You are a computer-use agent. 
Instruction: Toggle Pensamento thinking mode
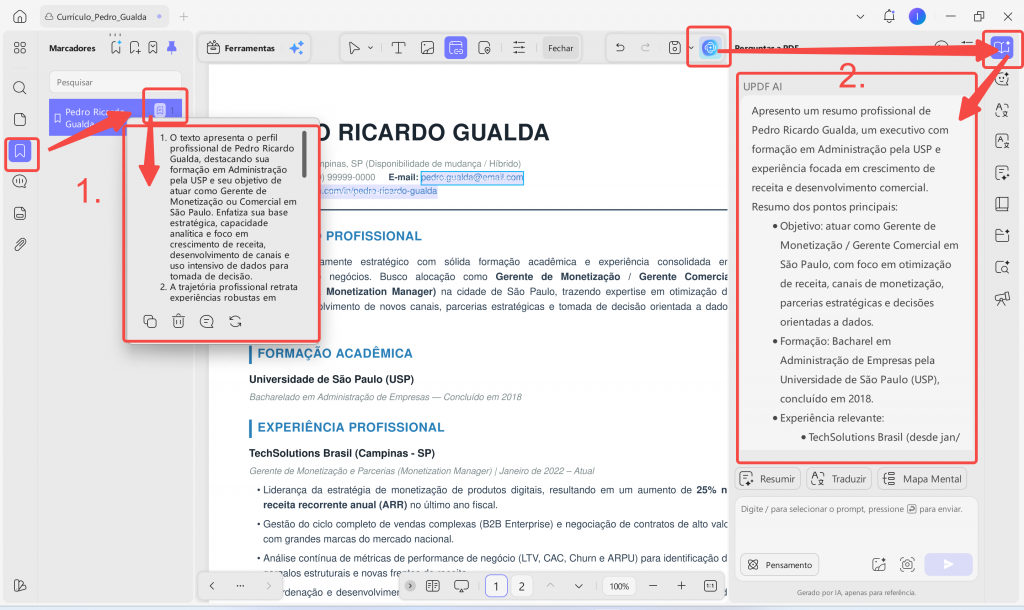click(780, 564)
